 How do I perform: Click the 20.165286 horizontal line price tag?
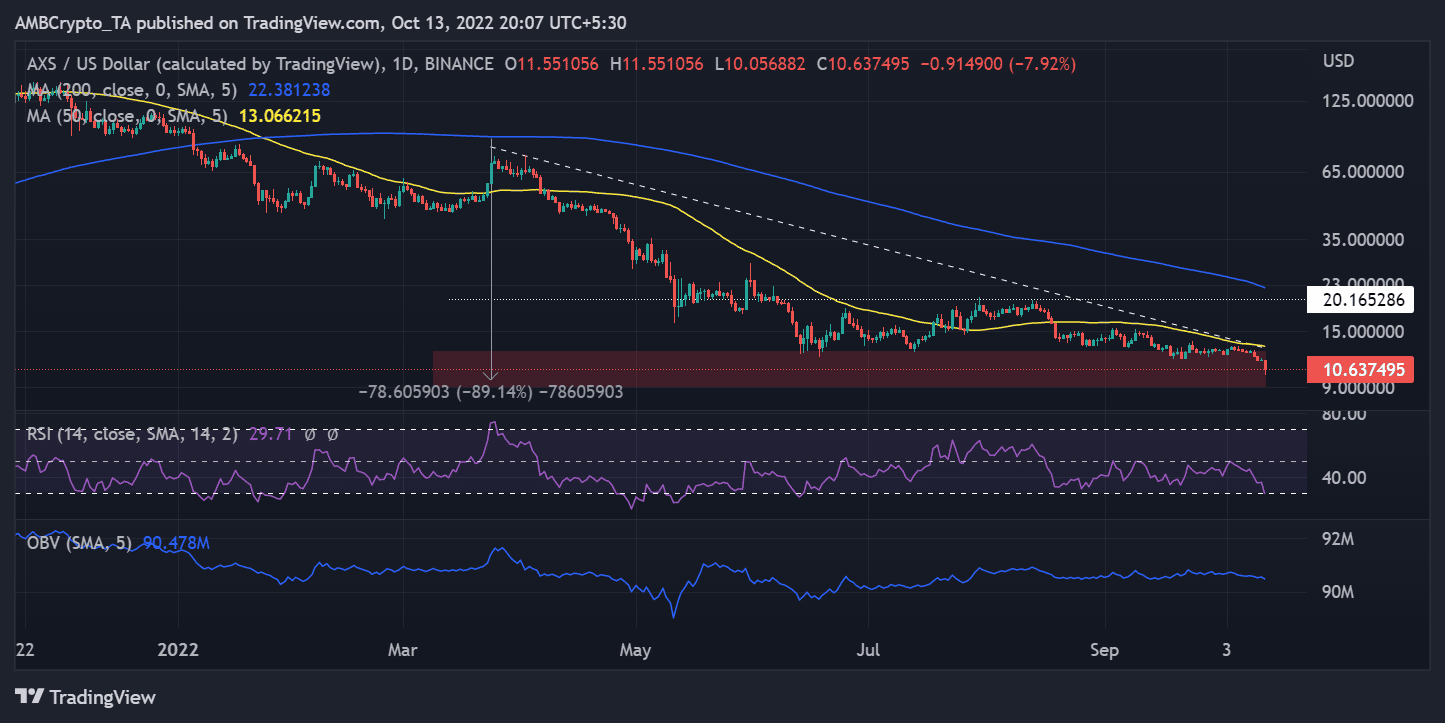tap(1362, 298)
